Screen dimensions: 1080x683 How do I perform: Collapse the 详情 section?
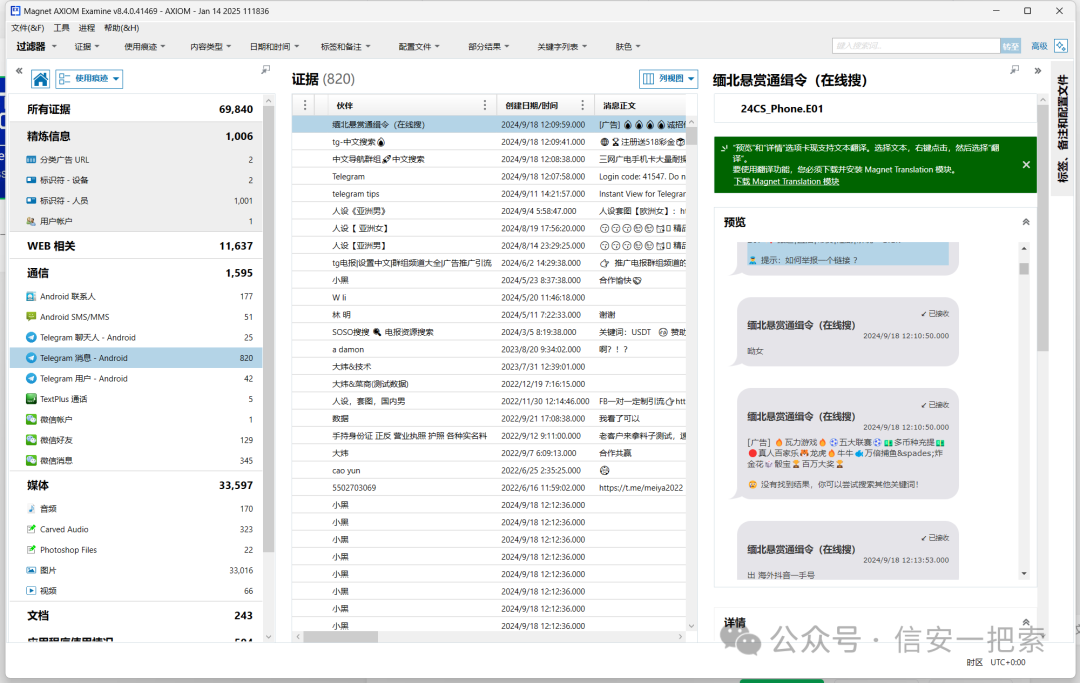pyautogui.click(x=1026, y=622)
